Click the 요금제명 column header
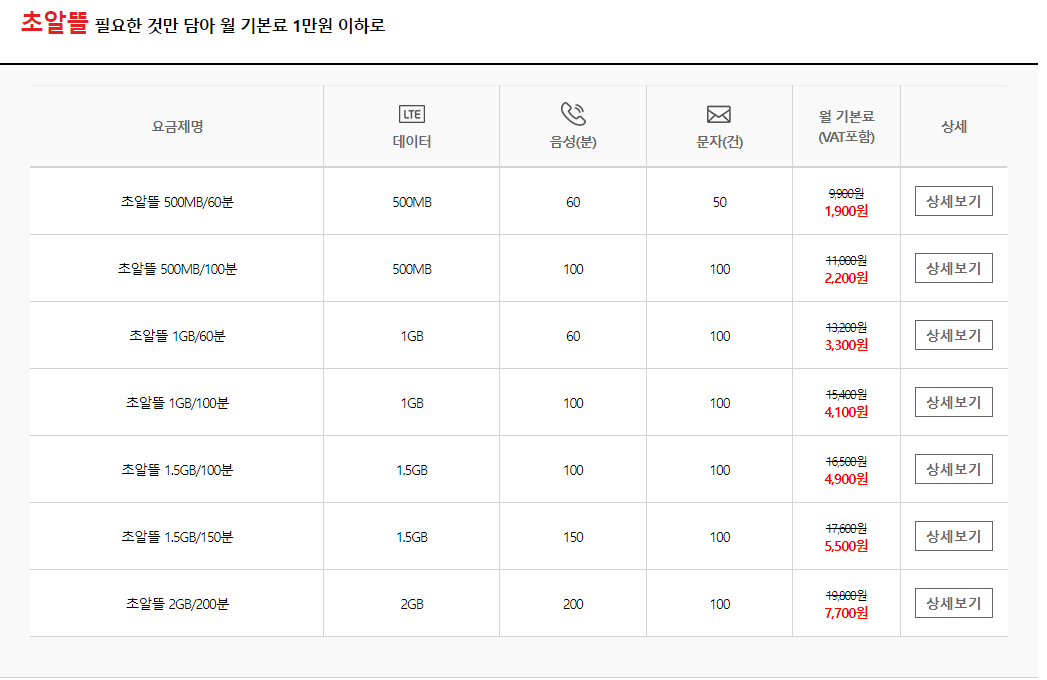Viewport: 1047px width, 680px height. (x=177, y=126)
